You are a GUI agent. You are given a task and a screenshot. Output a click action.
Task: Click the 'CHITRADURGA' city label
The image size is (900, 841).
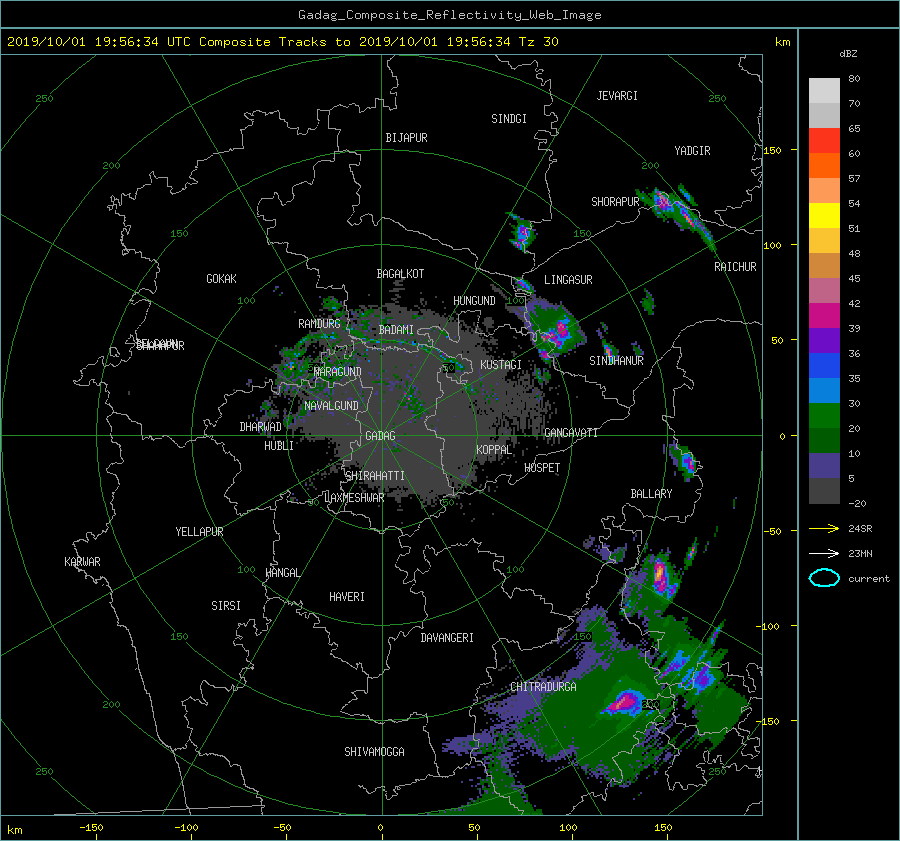coord(543,687)
